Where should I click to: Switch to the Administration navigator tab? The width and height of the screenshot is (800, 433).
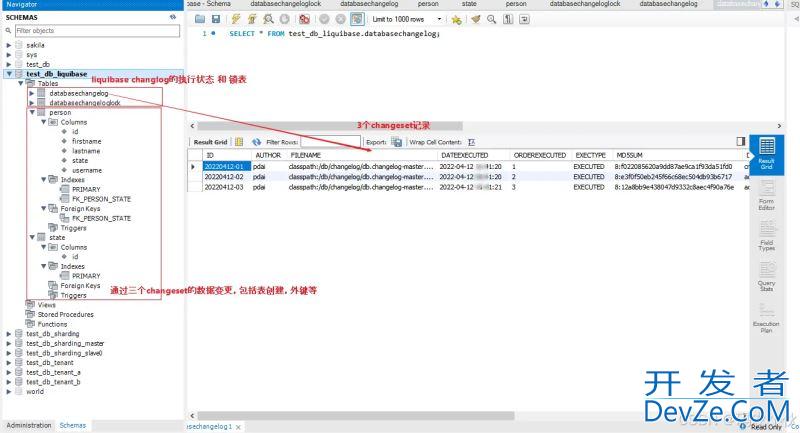point(29,425)
